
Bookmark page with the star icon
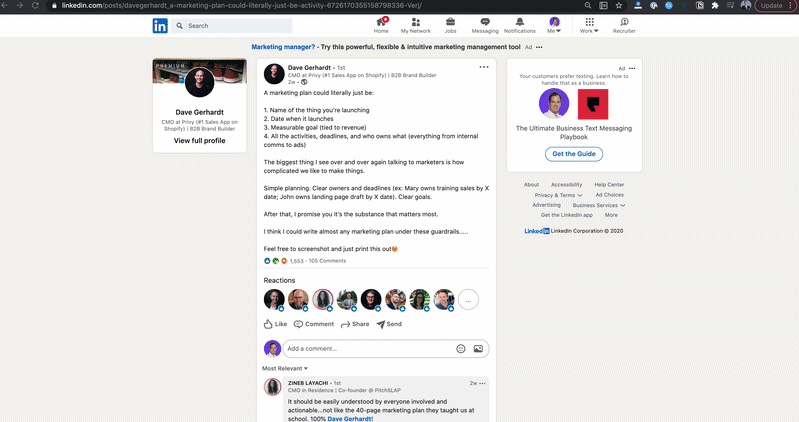[x=619, y=6]
